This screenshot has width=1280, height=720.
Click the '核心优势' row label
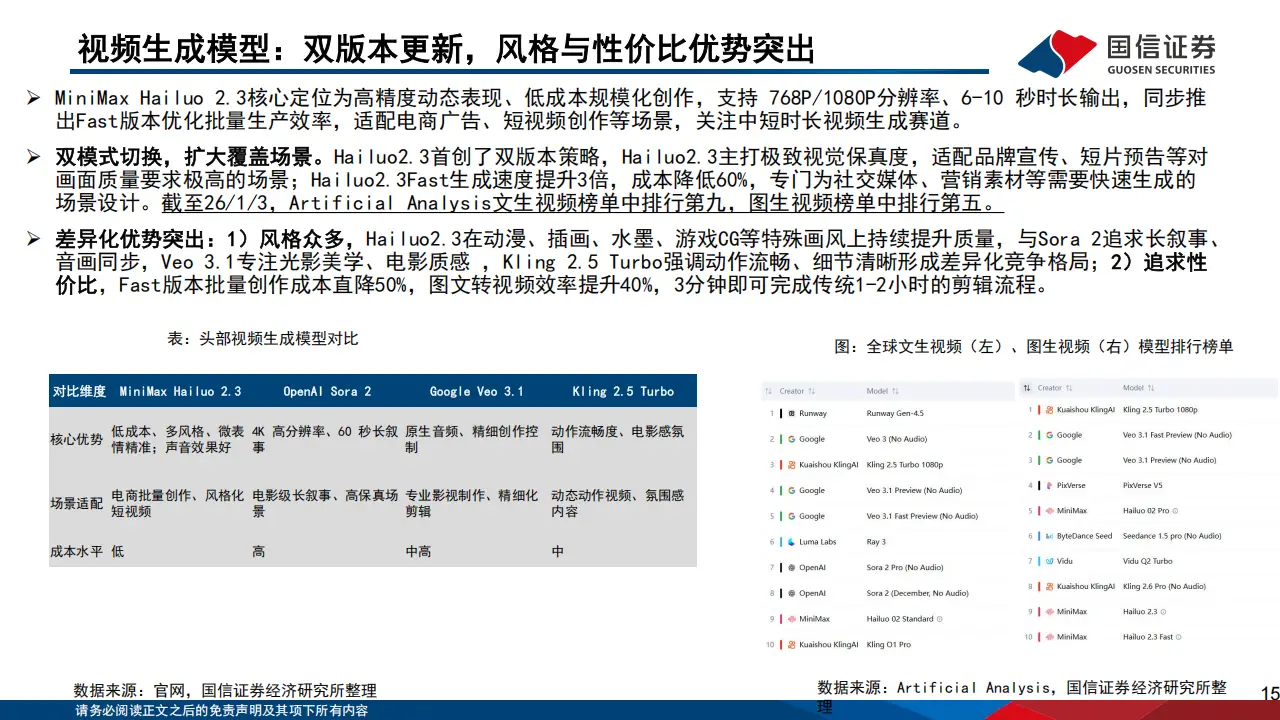(x=77, y=439)
